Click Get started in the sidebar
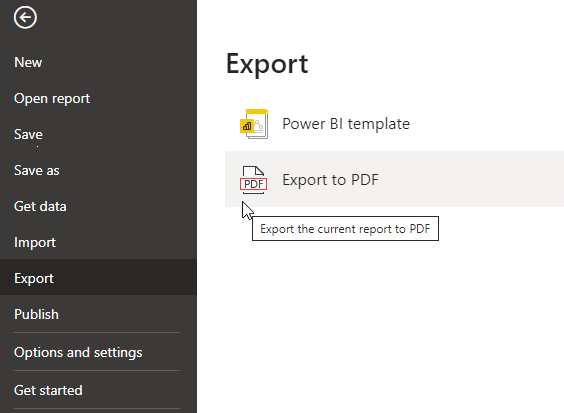Viewport: 564px width, 413px height. 48,390
